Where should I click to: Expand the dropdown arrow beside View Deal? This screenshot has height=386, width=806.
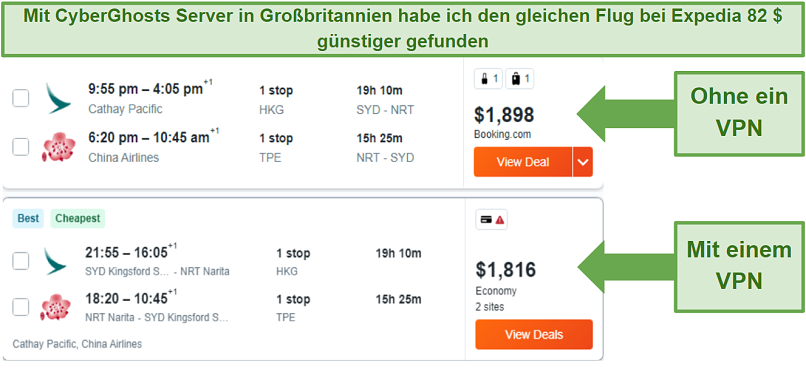pyautogui.click(x=582, y=162)
